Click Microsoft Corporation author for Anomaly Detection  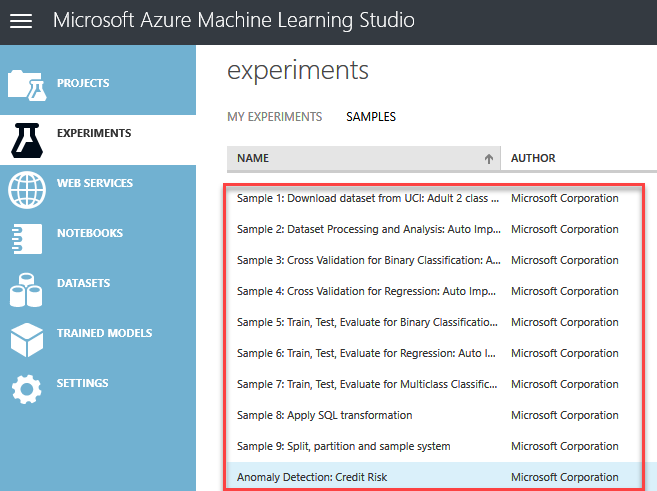564,477
